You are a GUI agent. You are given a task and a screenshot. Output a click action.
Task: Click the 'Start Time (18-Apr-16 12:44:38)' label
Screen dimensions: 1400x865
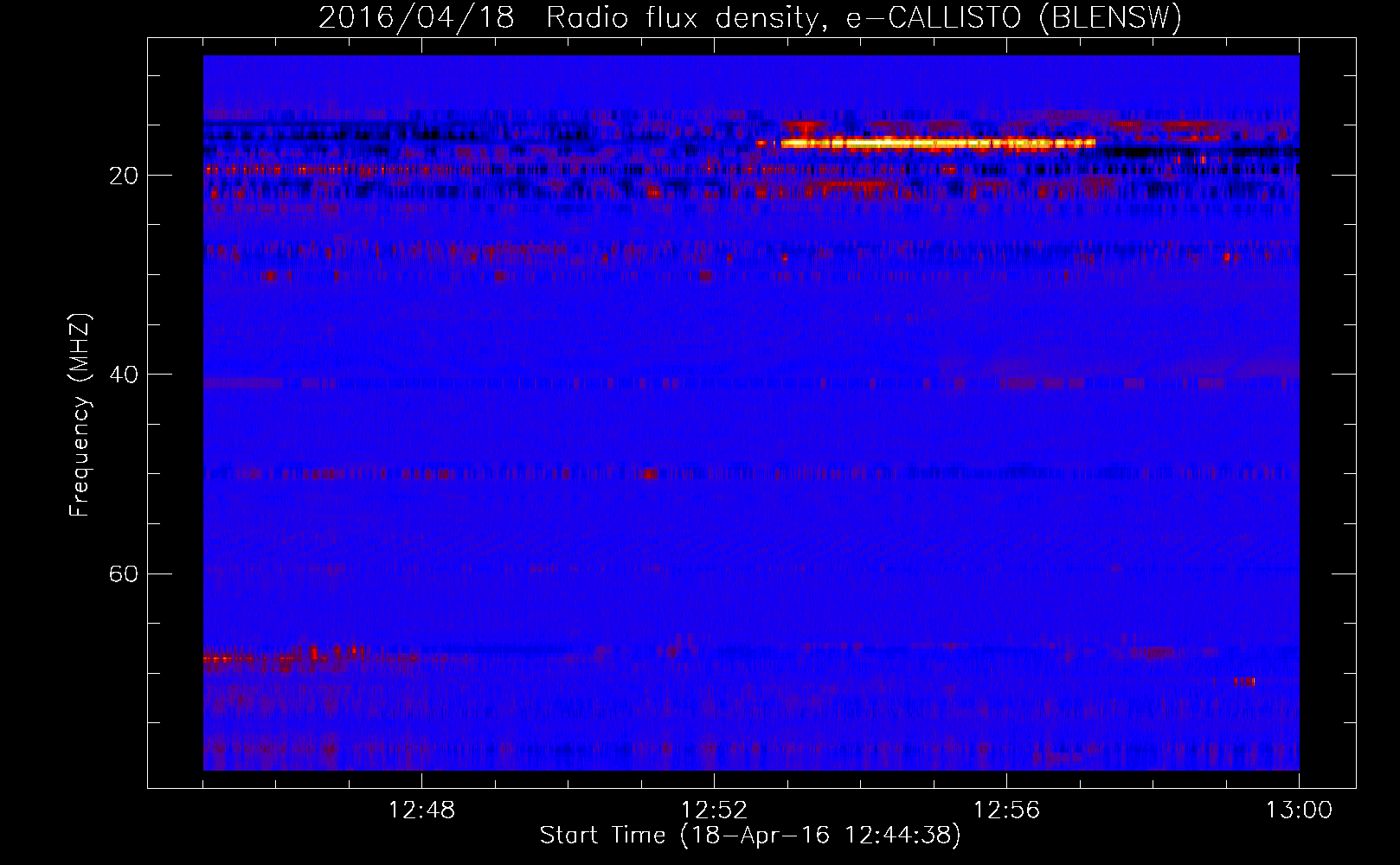click(750, 836)
